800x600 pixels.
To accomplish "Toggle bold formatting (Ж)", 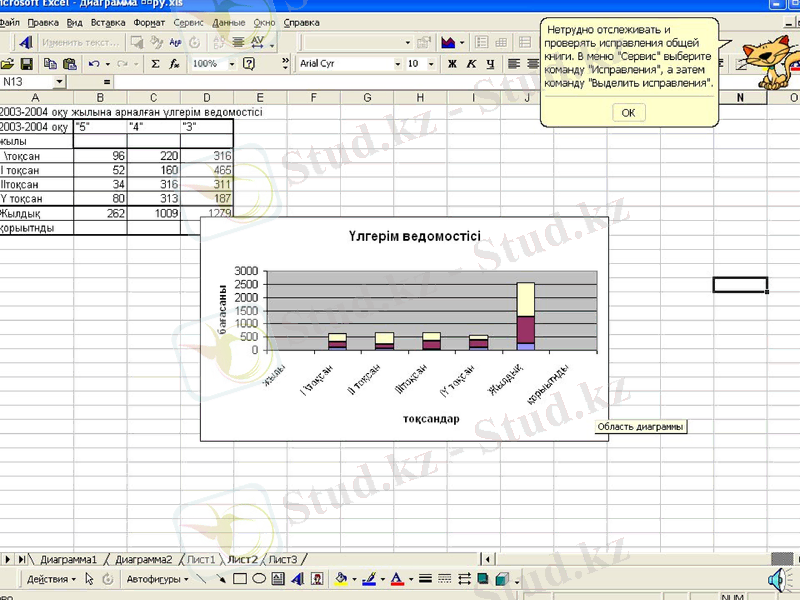I will 451,63.
